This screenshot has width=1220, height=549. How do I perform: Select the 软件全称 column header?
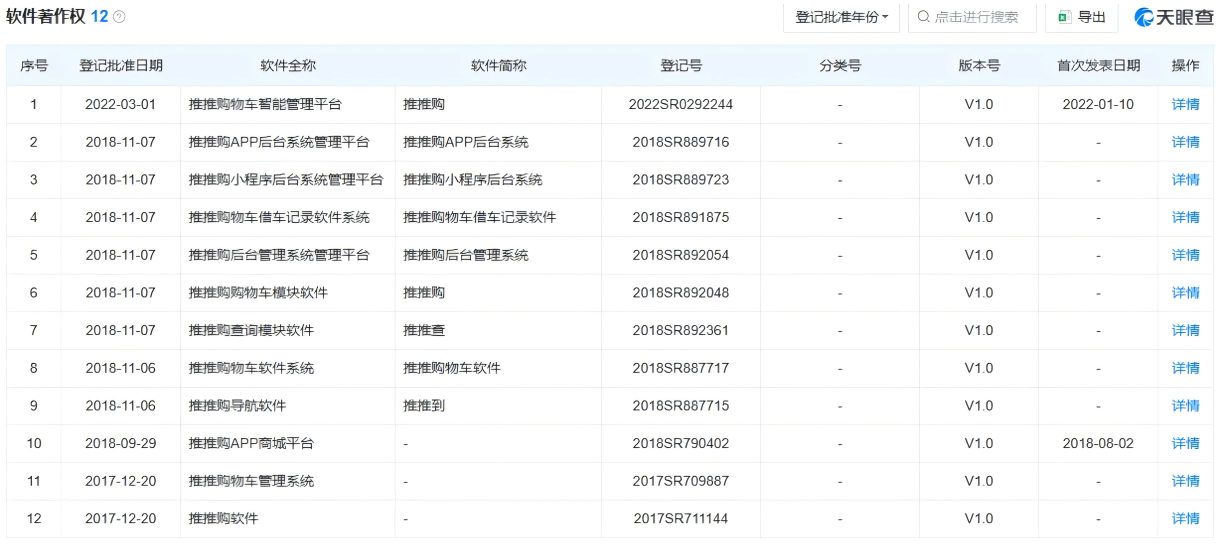point(288,66)
